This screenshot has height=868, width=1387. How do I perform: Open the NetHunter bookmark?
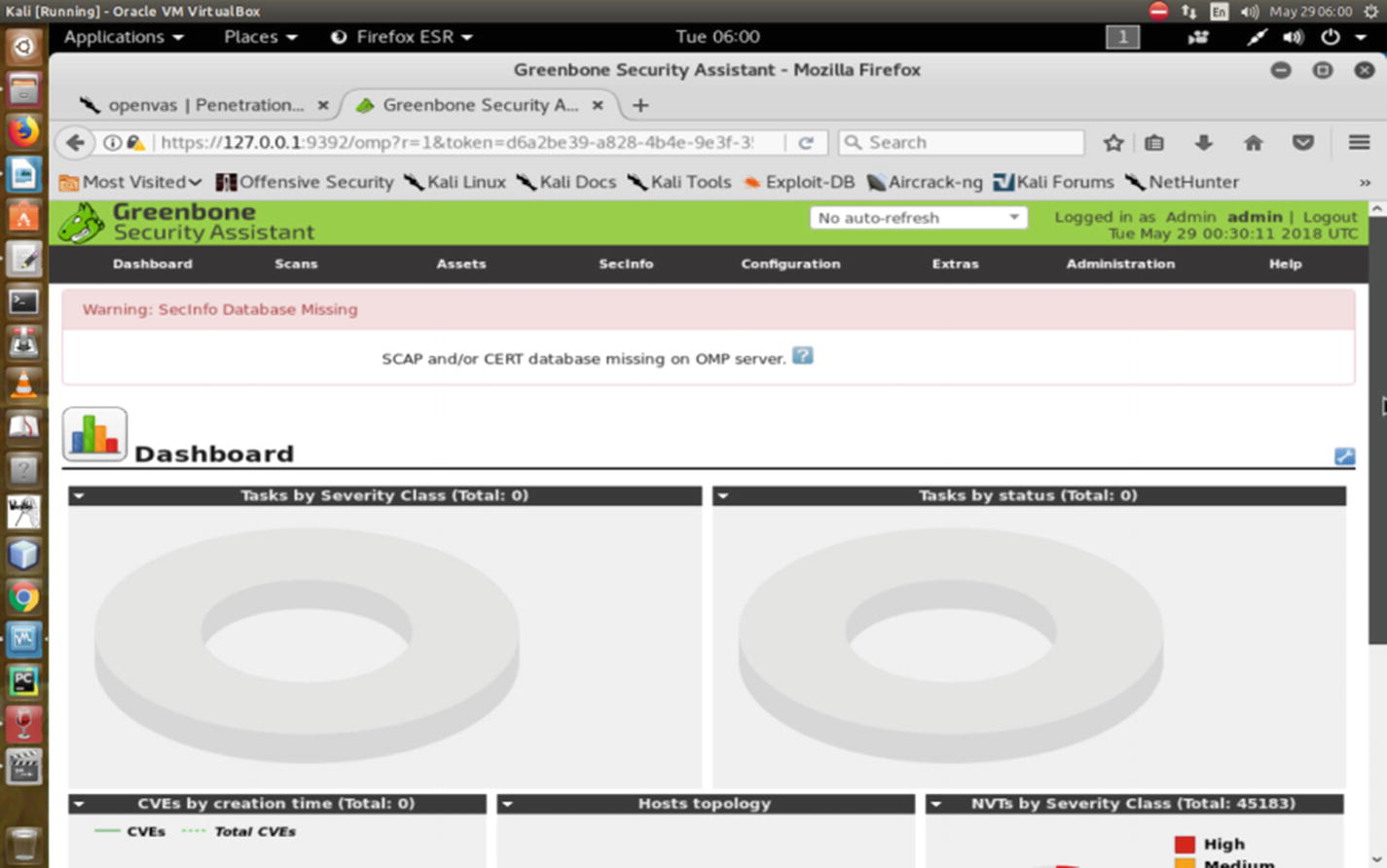point(1182,182)
